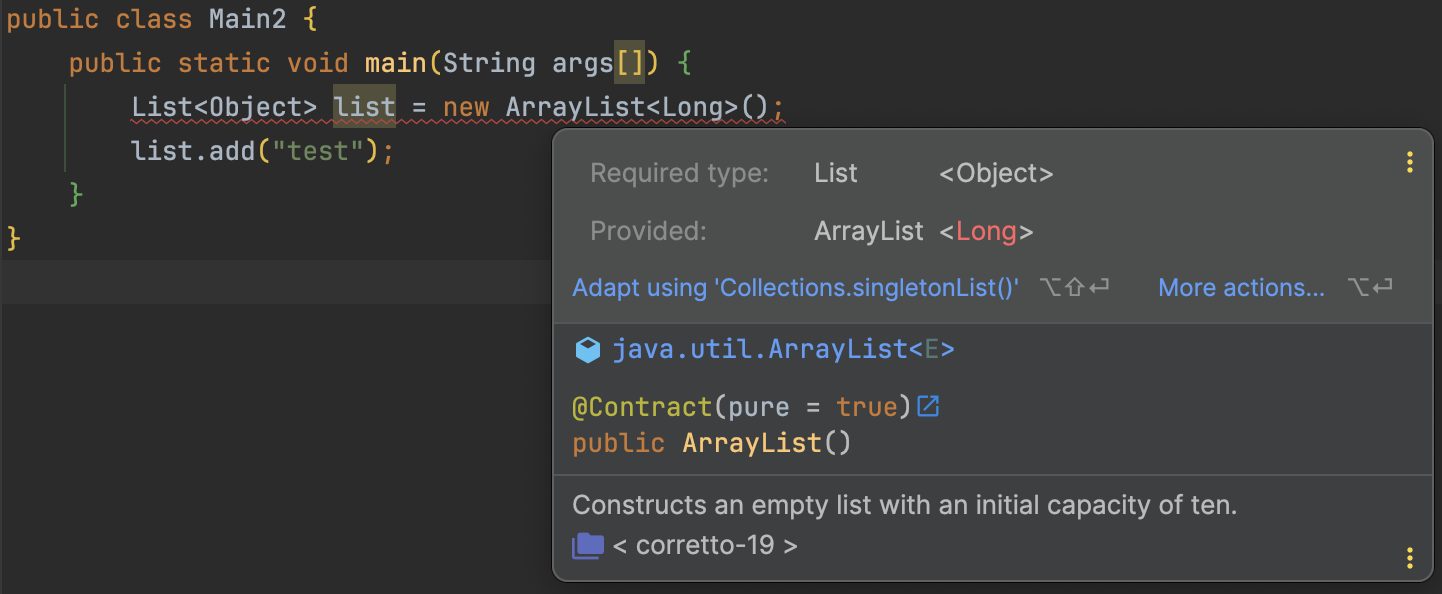Viewport: 1442px width, 594px height.
Task: Click the highlighted list variable name
Action: pyautogui.click(x=364, y=106)
